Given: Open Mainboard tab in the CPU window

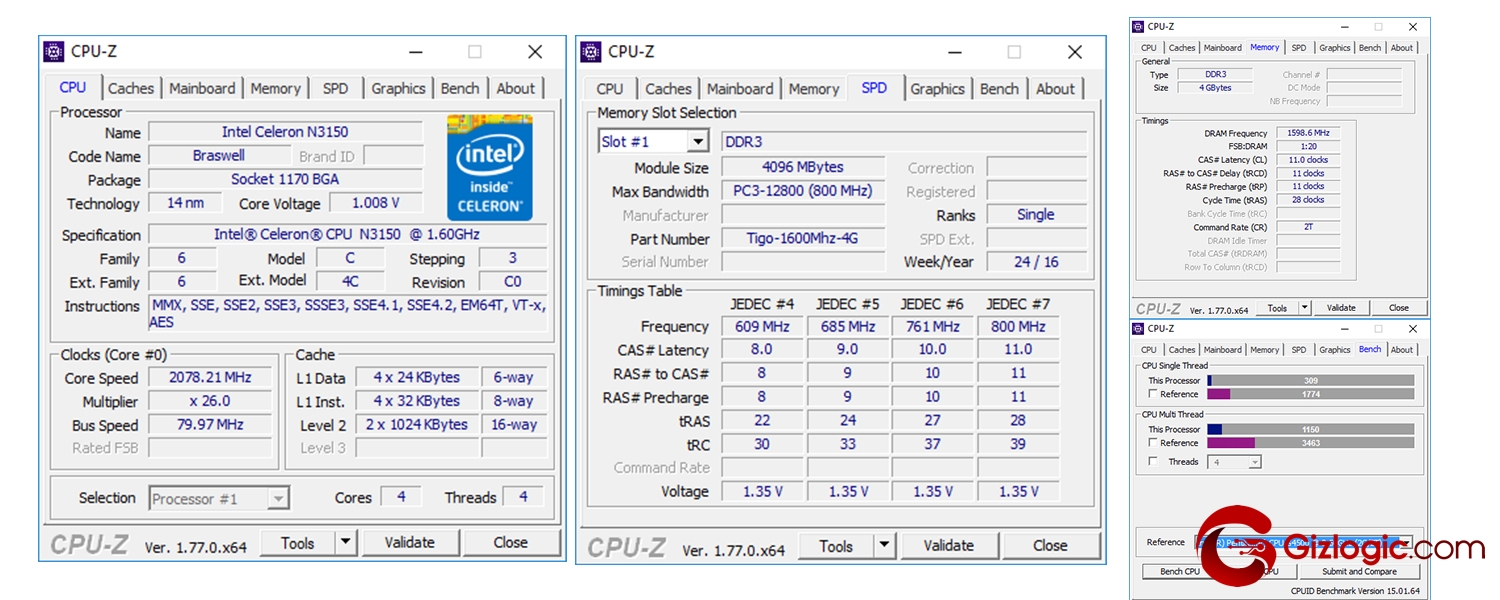Looking at the screenshot, I should click(202, 88).
